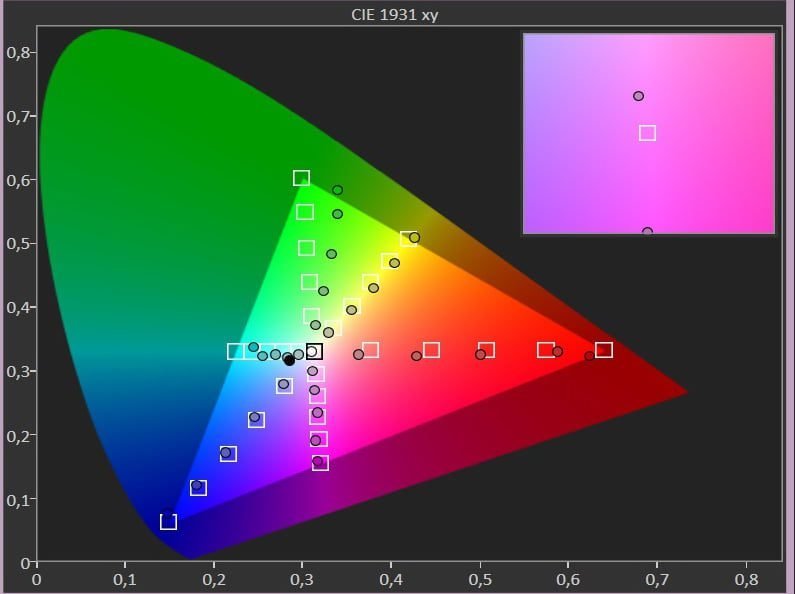795x594 pixels.
Task: Click the topmost measured green circle
Action: (x=338, y=190)
